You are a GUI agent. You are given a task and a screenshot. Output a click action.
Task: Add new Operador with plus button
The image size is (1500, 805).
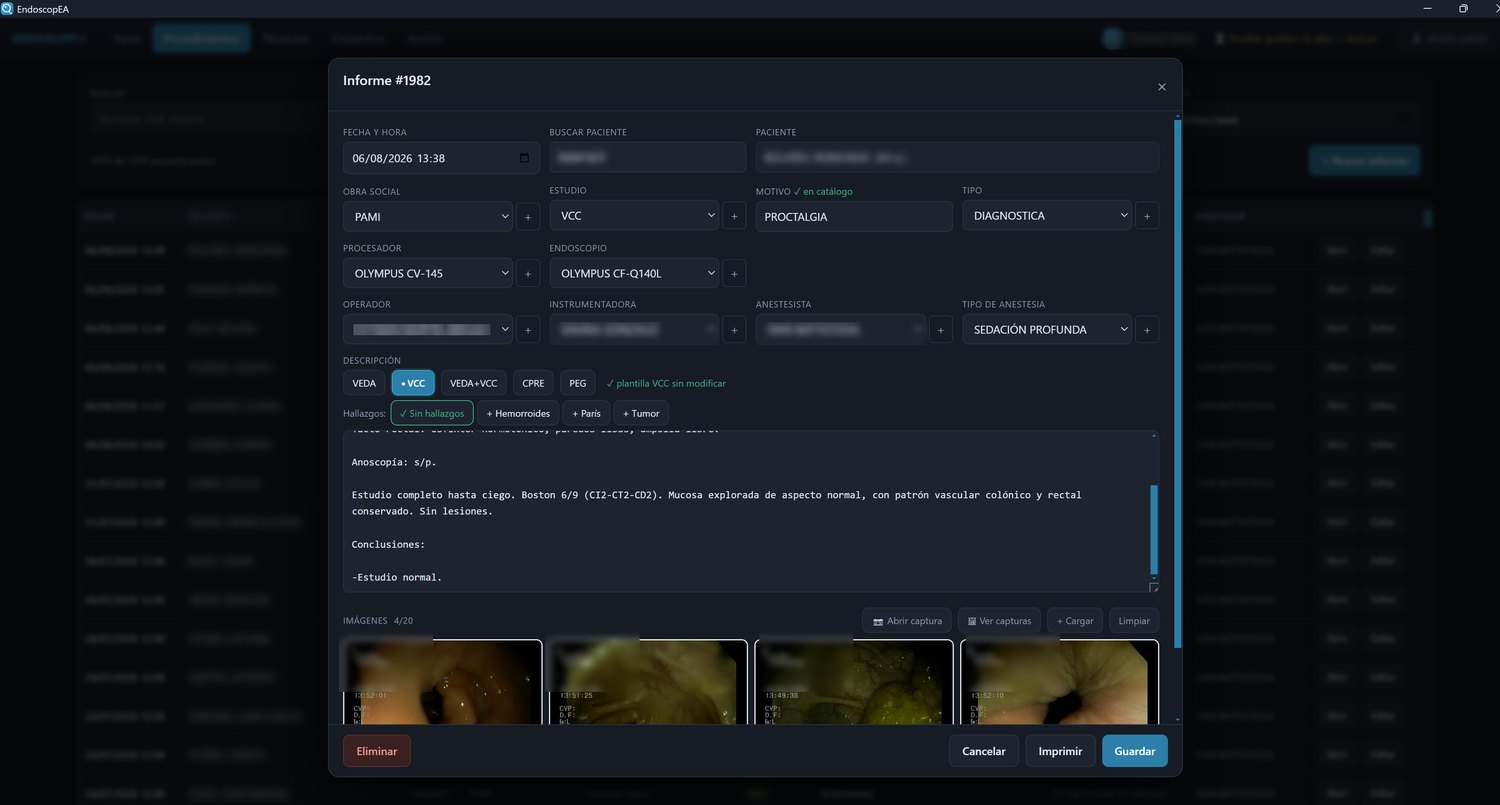pos(528,329)
